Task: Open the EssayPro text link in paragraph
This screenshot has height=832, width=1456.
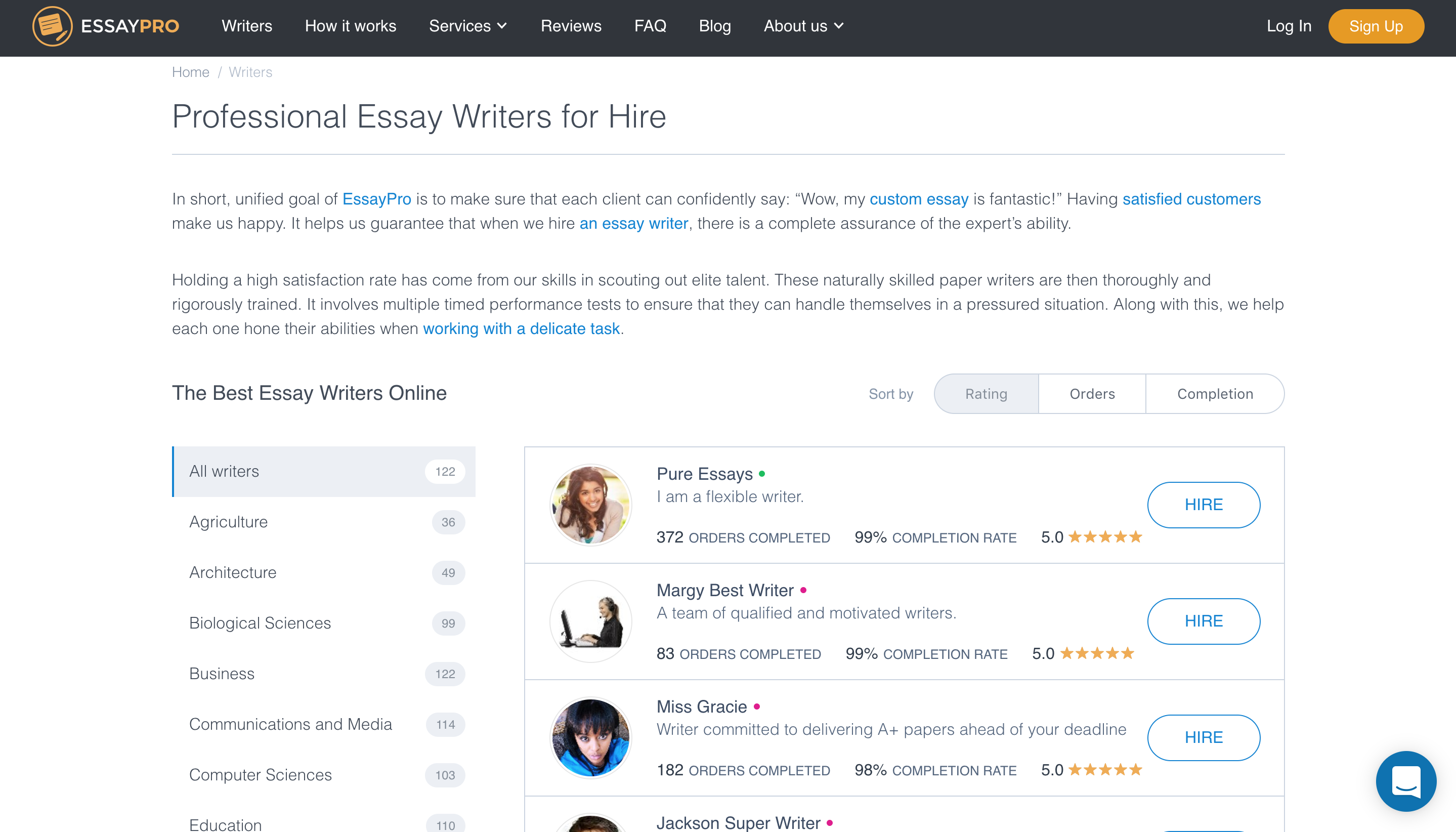Action: (376, 199)
